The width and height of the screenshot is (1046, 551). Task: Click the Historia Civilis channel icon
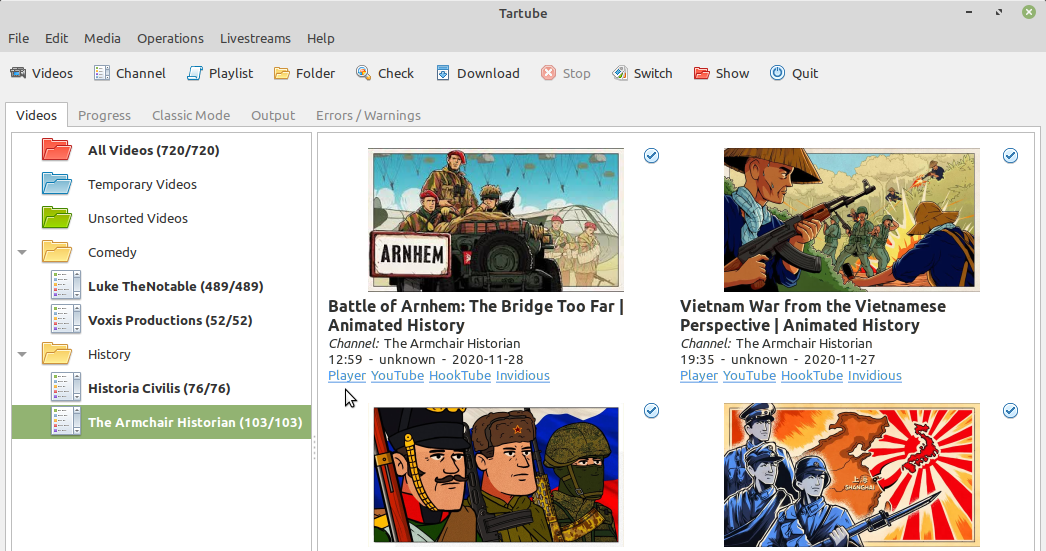(x=66, y=388)
